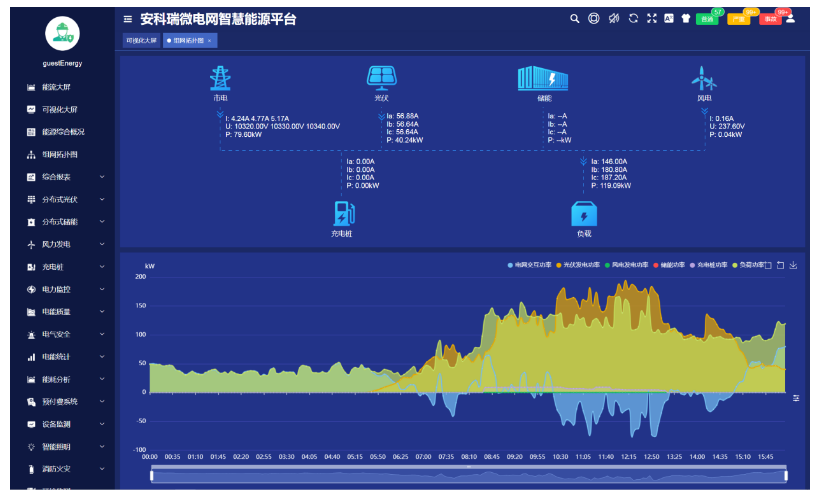Viewport: 821px width, 502px height.
Task: Open 能源综合概况 sidebar item
Action: pos(63,132)
